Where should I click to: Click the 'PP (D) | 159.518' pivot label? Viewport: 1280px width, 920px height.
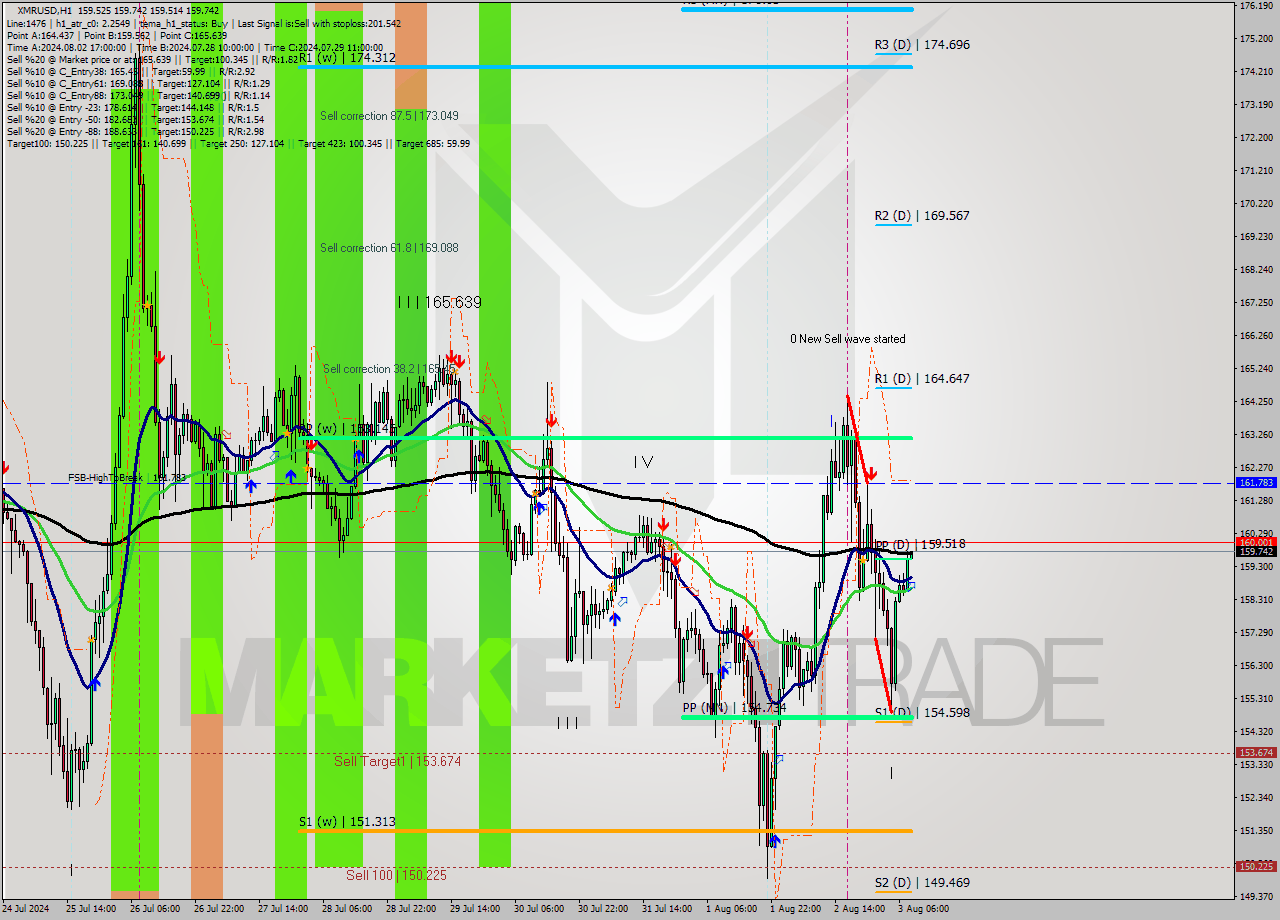920,544
